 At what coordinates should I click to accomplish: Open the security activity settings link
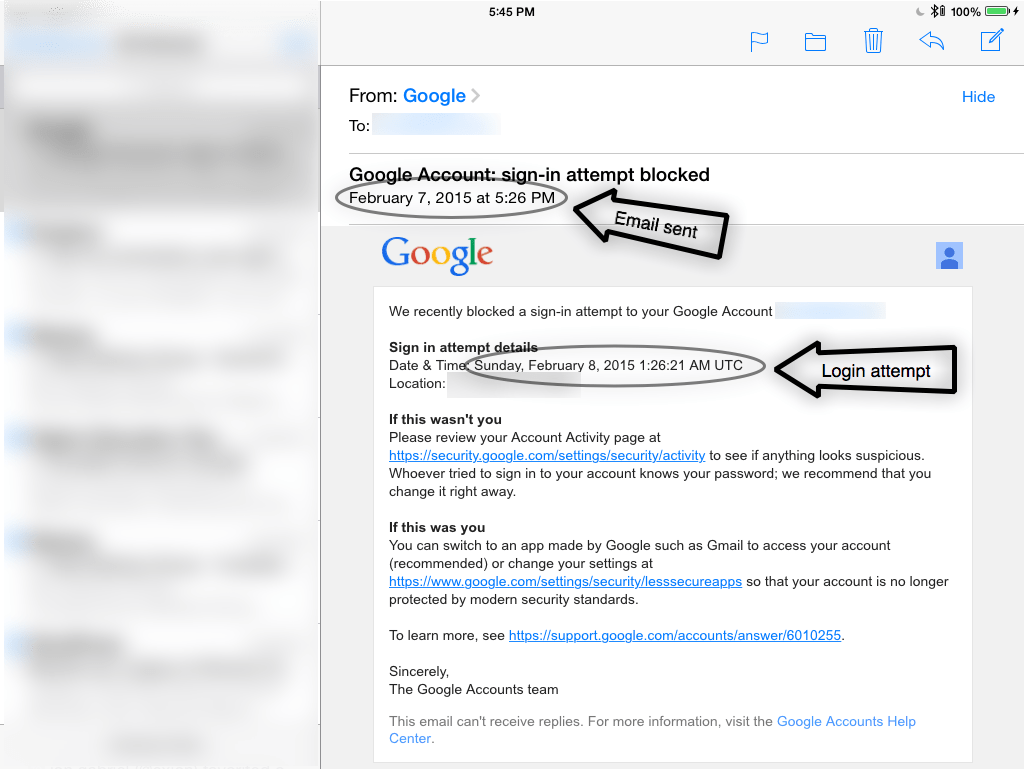(x=547, y=455)
